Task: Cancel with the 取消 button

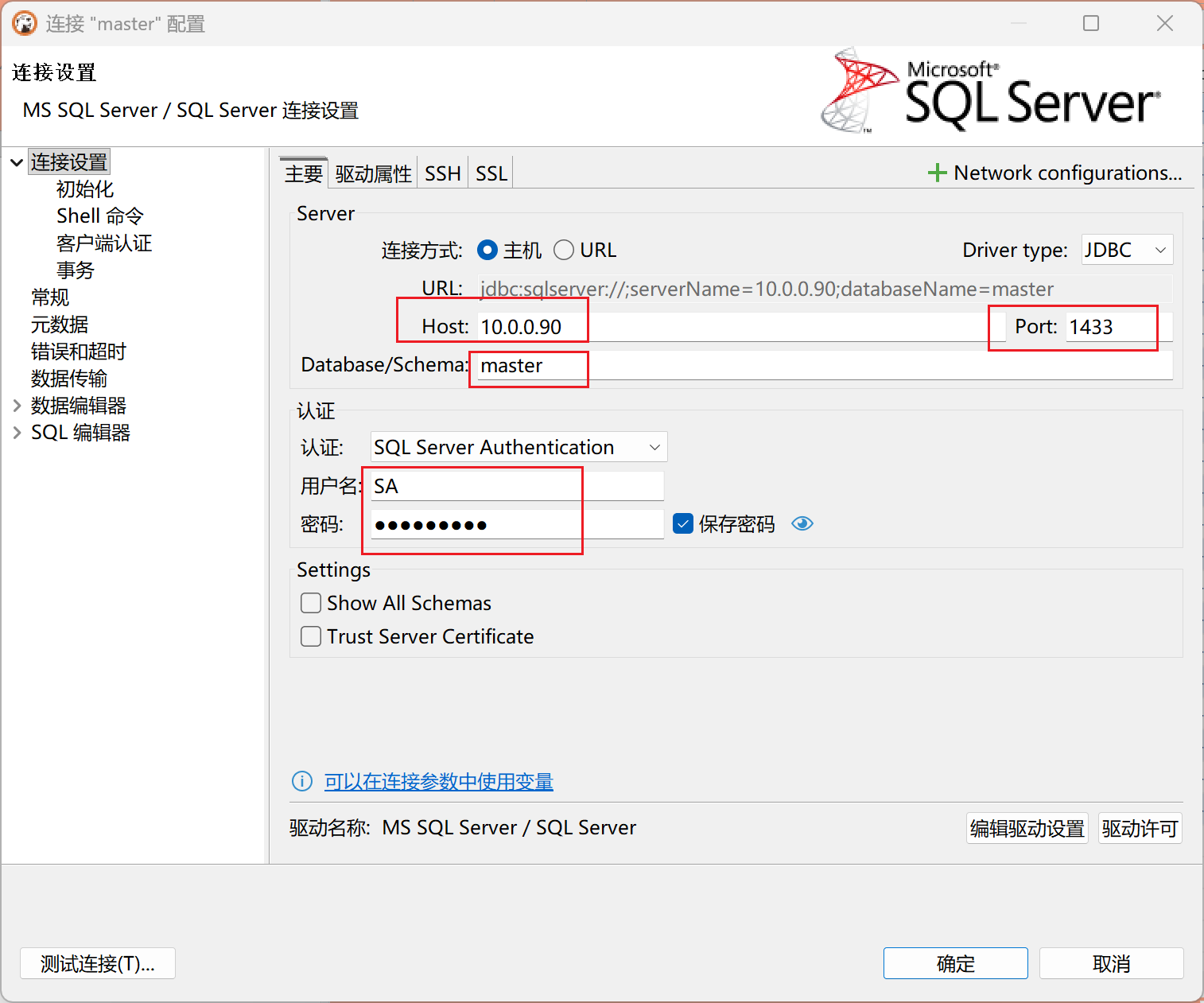Action: [x=1111, y=963]
